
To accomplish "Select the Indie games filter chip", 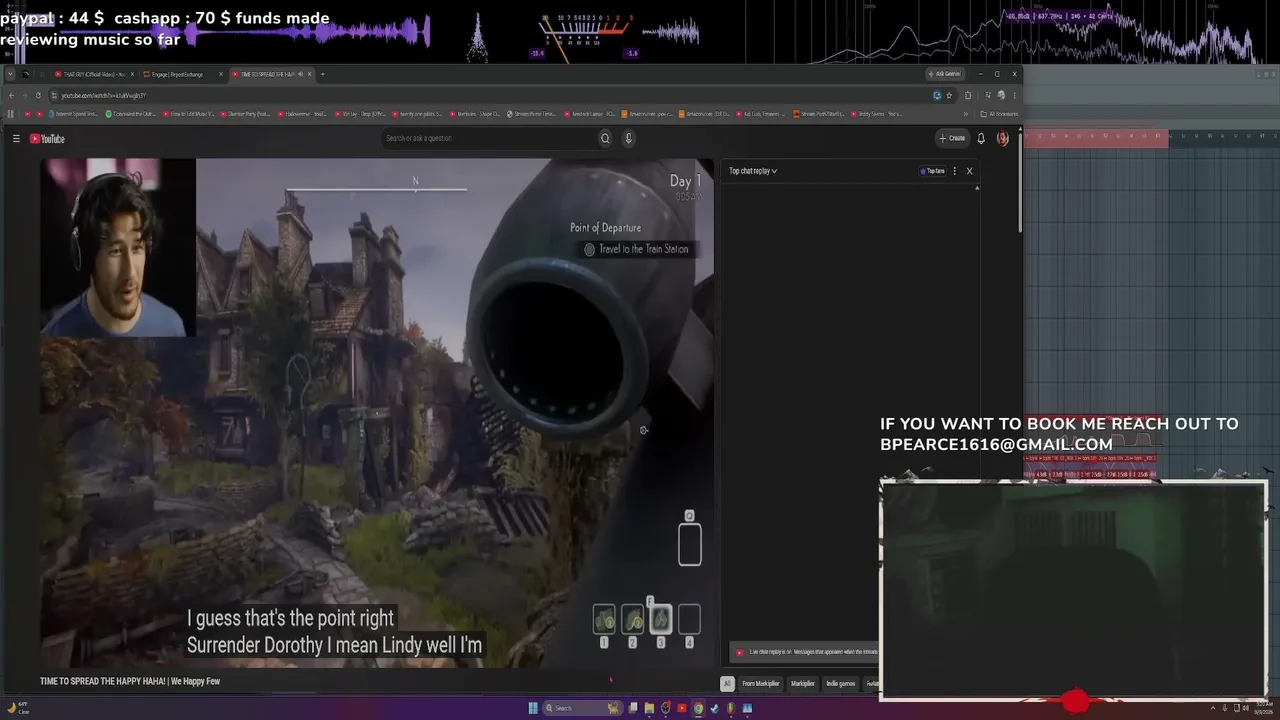I will 840,684.
